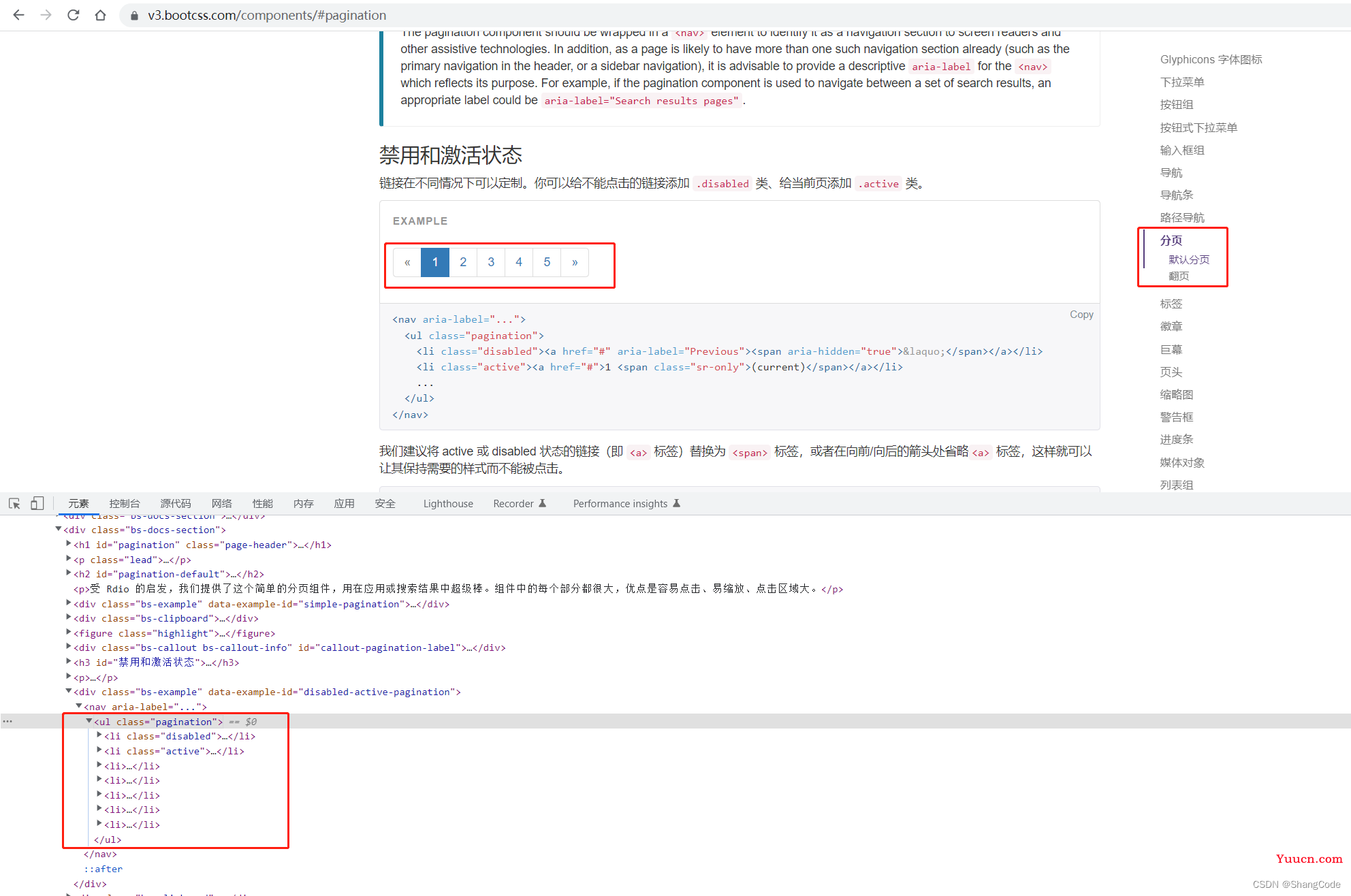
Task: Select page 1 in the pagination
Action: click(x=435, y=262)
